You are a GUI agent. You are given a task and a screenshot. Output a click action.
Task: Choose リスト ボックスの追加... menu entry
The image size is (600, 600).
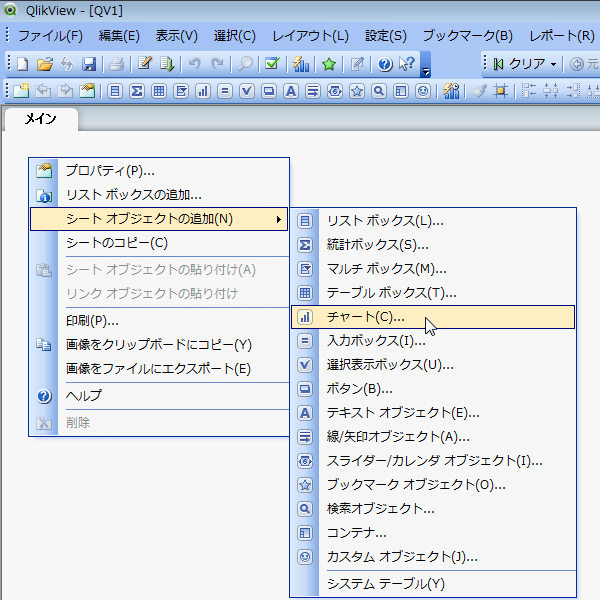tap(159, 195)
